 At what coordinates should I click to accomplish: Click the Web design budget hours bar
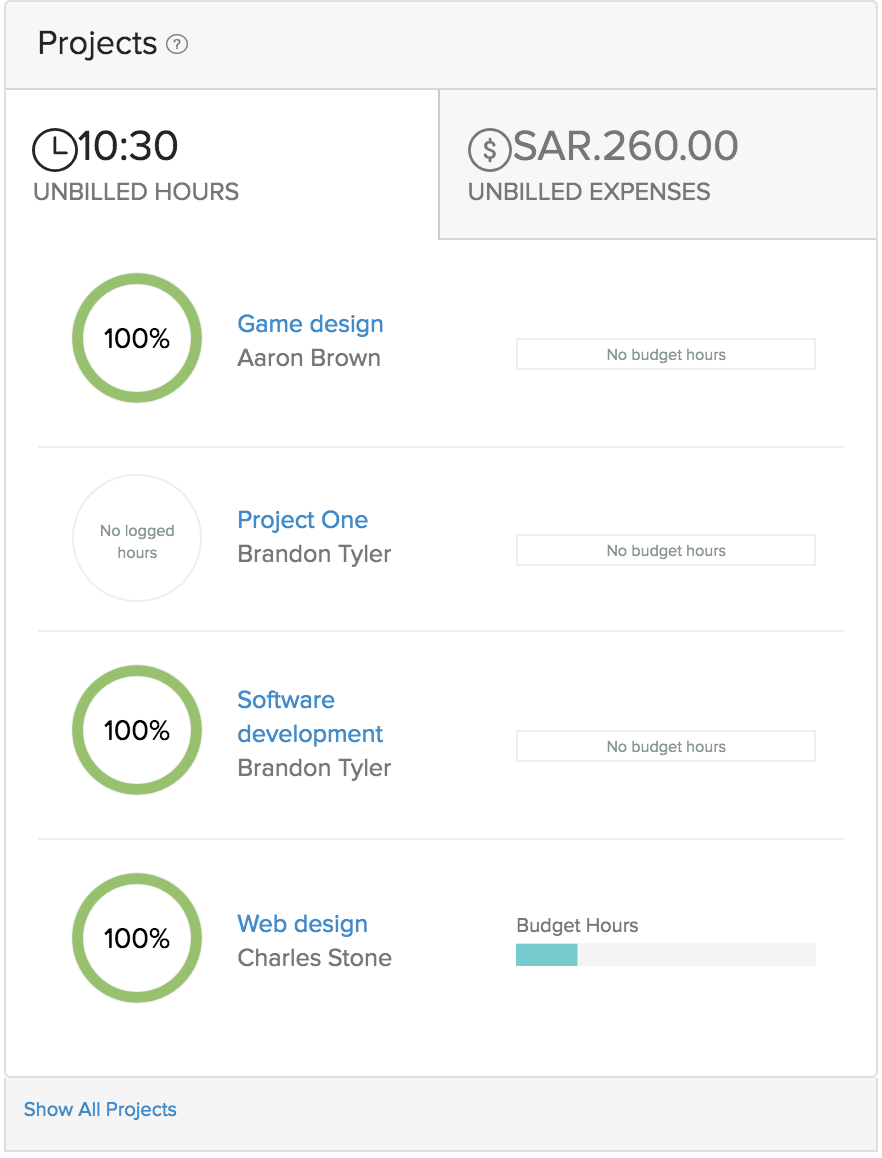665,955
